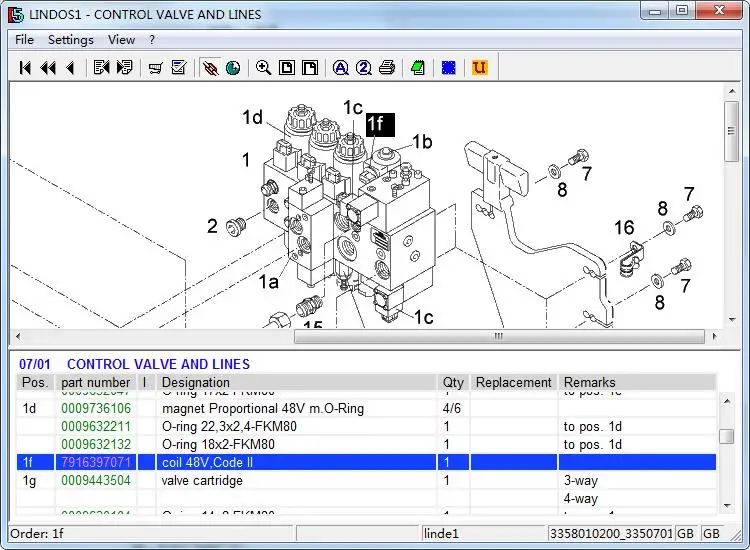Open part number 0009443504

pos(96,481)
